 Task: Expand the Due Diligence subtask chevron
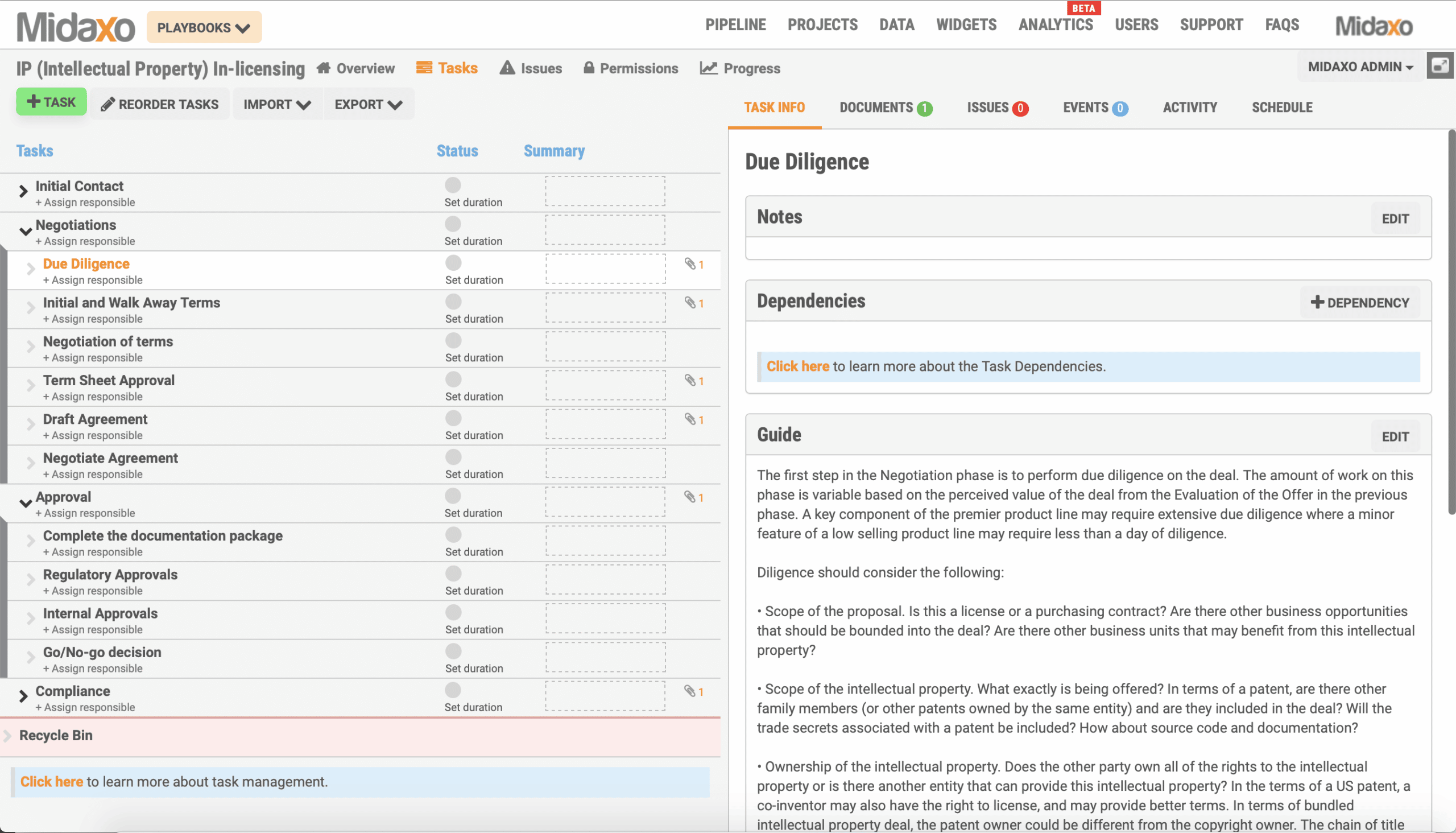point(31,269)
